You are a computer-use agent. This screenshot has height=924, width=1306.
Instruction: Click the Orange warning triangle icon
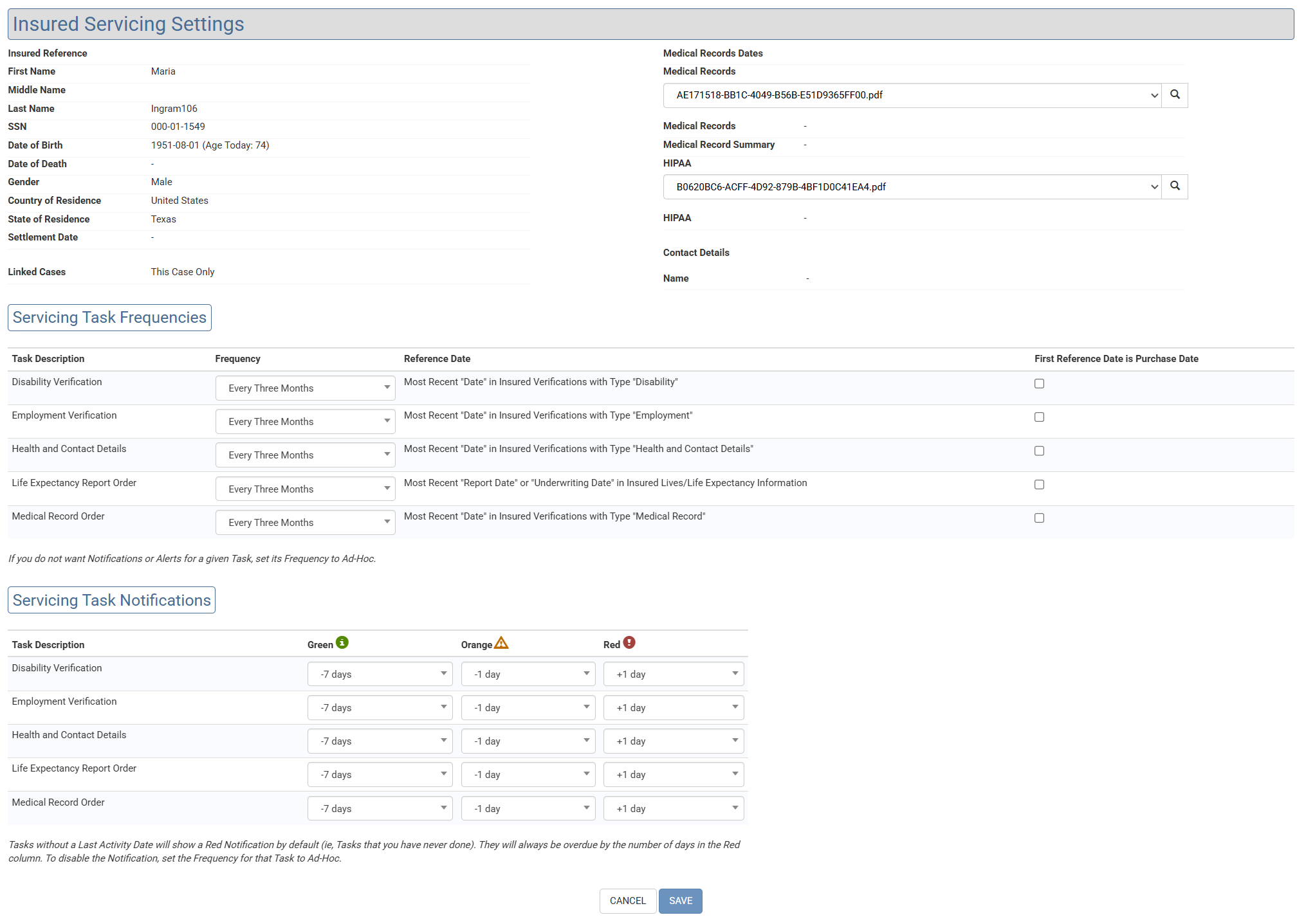pos(501,643)
